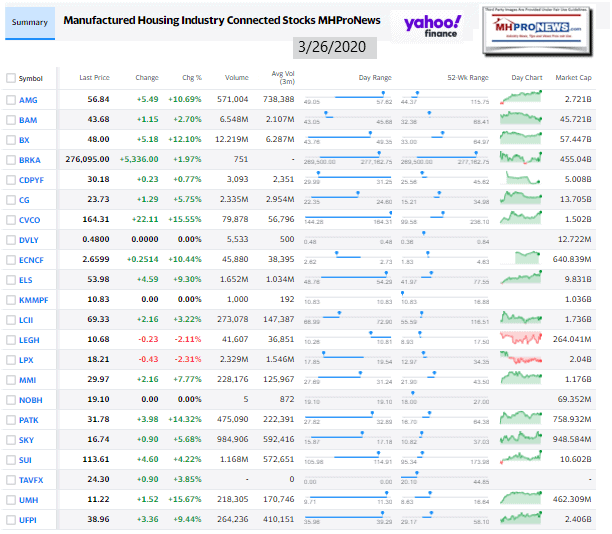Check the box next to AMG
Viewport: 612px width, 534px height.
(x=11, y=99)
